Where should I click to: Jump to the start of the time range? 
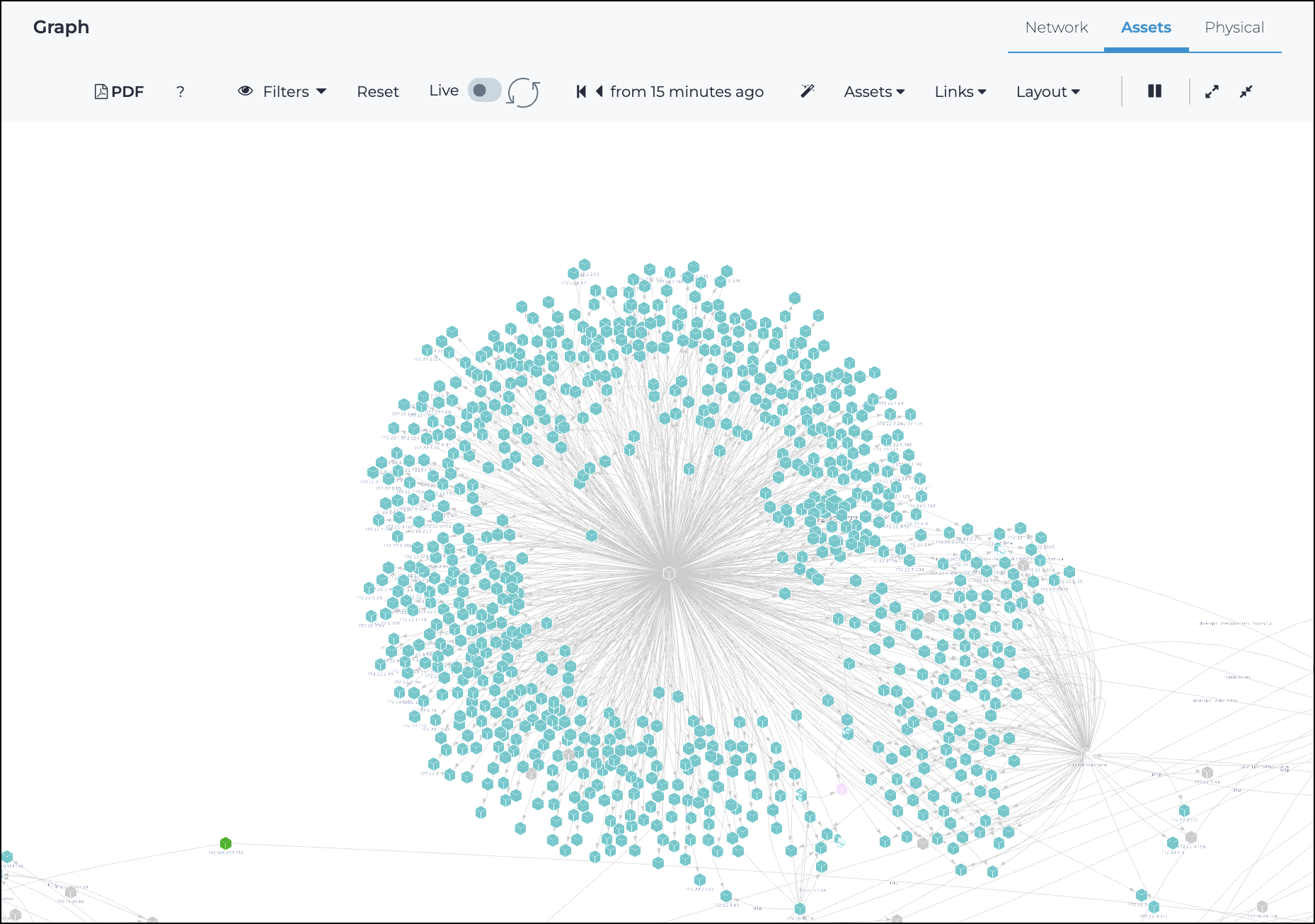[581, 92]
